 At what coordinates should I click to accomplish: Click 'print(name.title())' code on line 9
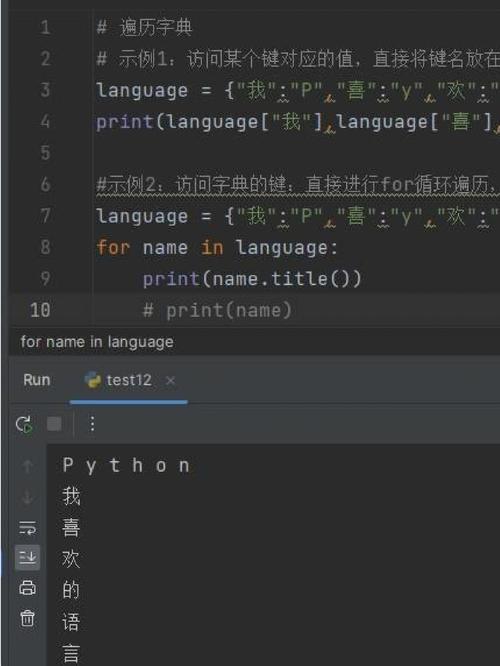[251, 279]
